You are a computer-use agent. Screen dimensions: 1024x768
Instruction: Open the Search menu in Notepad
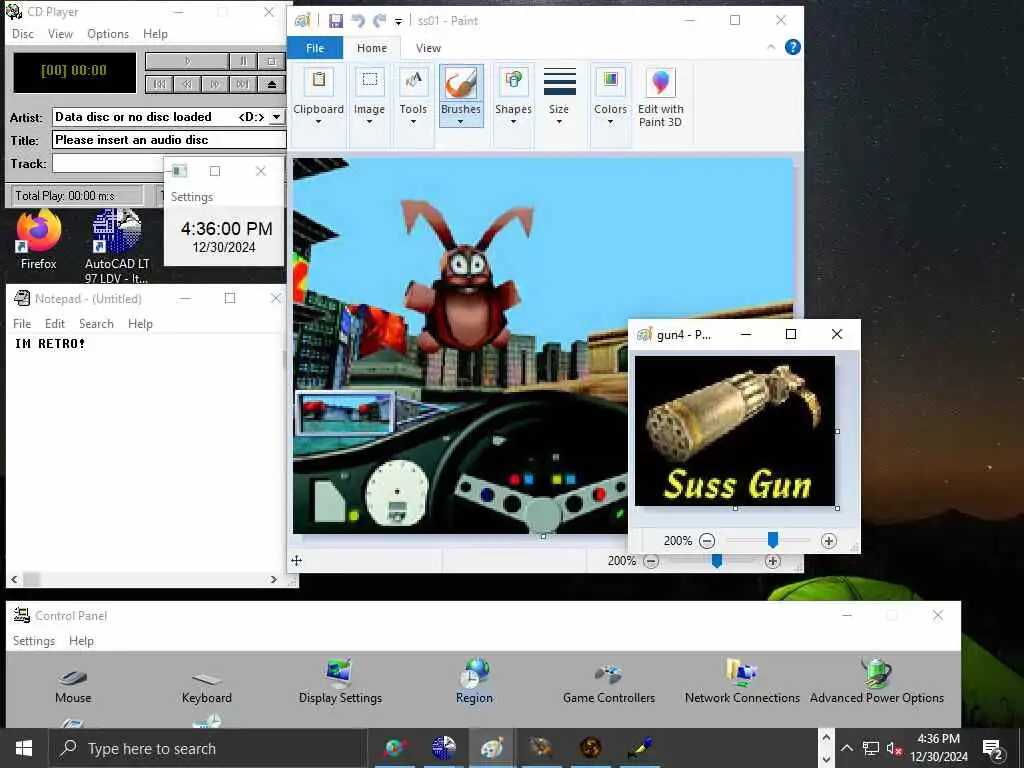coord(96,324)
